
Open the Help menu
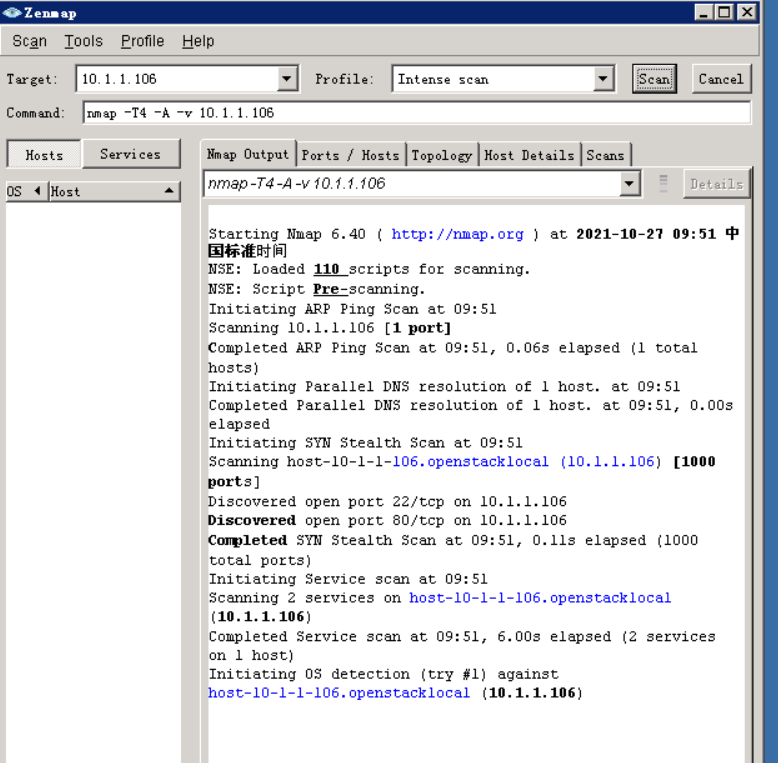pos(198,41)
